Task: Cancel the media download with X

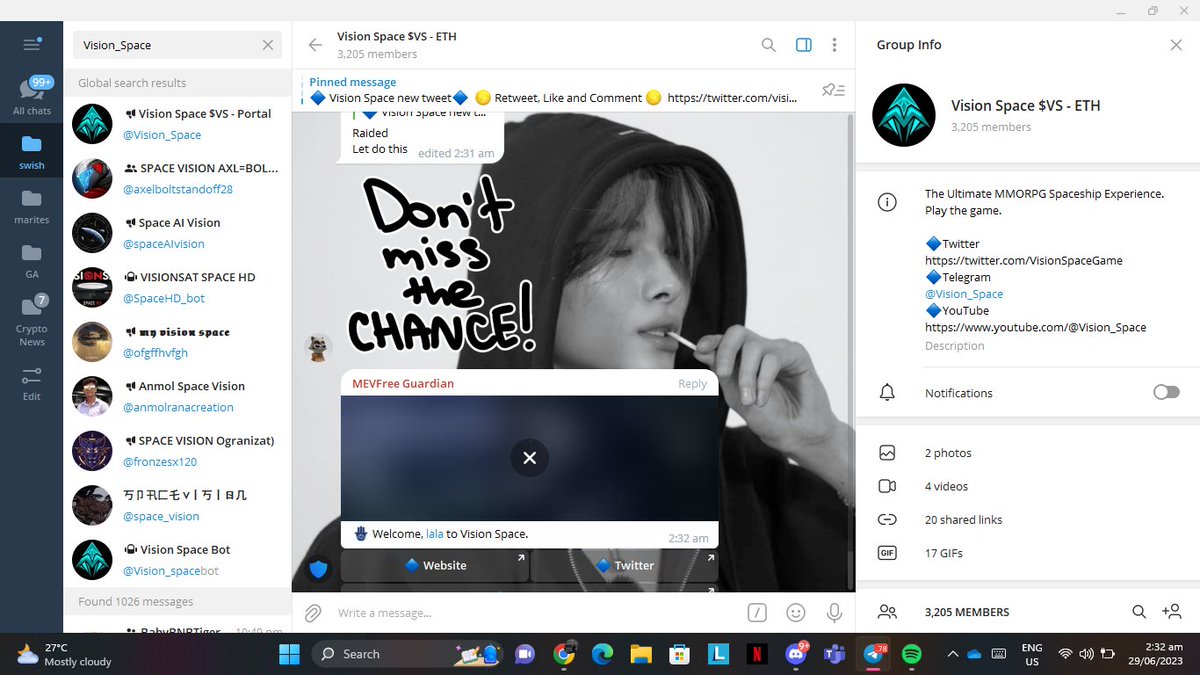Action: 530,458
